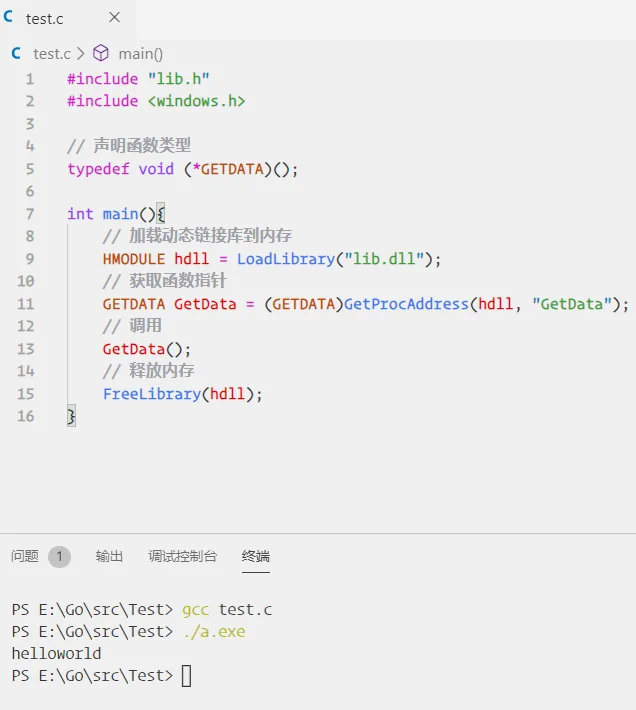Click LoadLibrary function call
This screenshot has width=636, height=710.
(286, 259)
